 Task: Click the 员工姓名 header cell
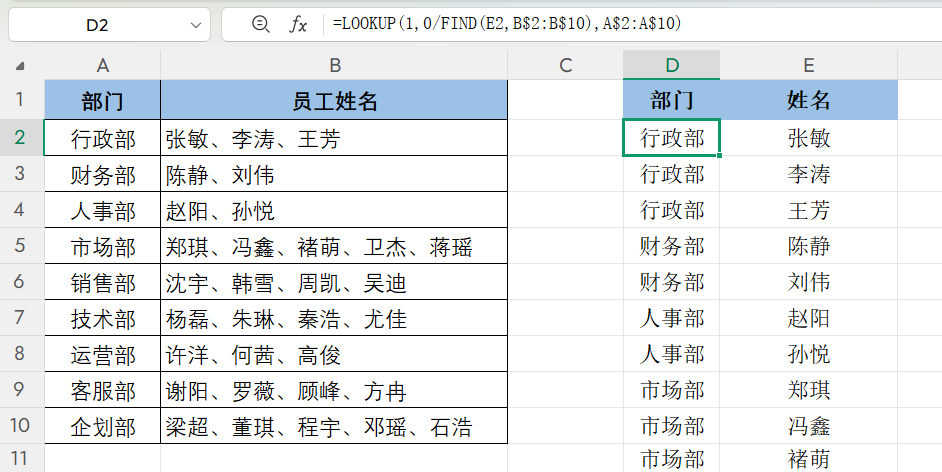334,101
